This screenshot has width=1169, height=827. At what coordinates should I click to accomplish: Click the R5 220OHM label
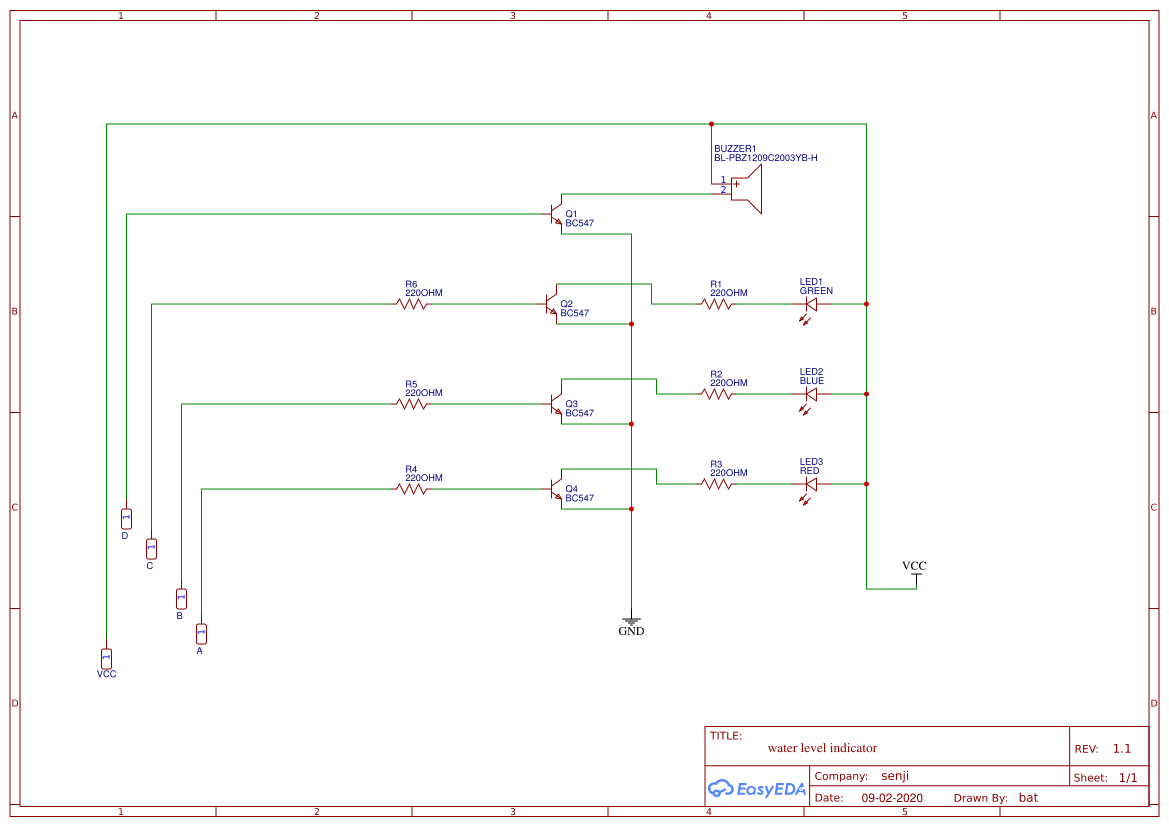point(423,389)
